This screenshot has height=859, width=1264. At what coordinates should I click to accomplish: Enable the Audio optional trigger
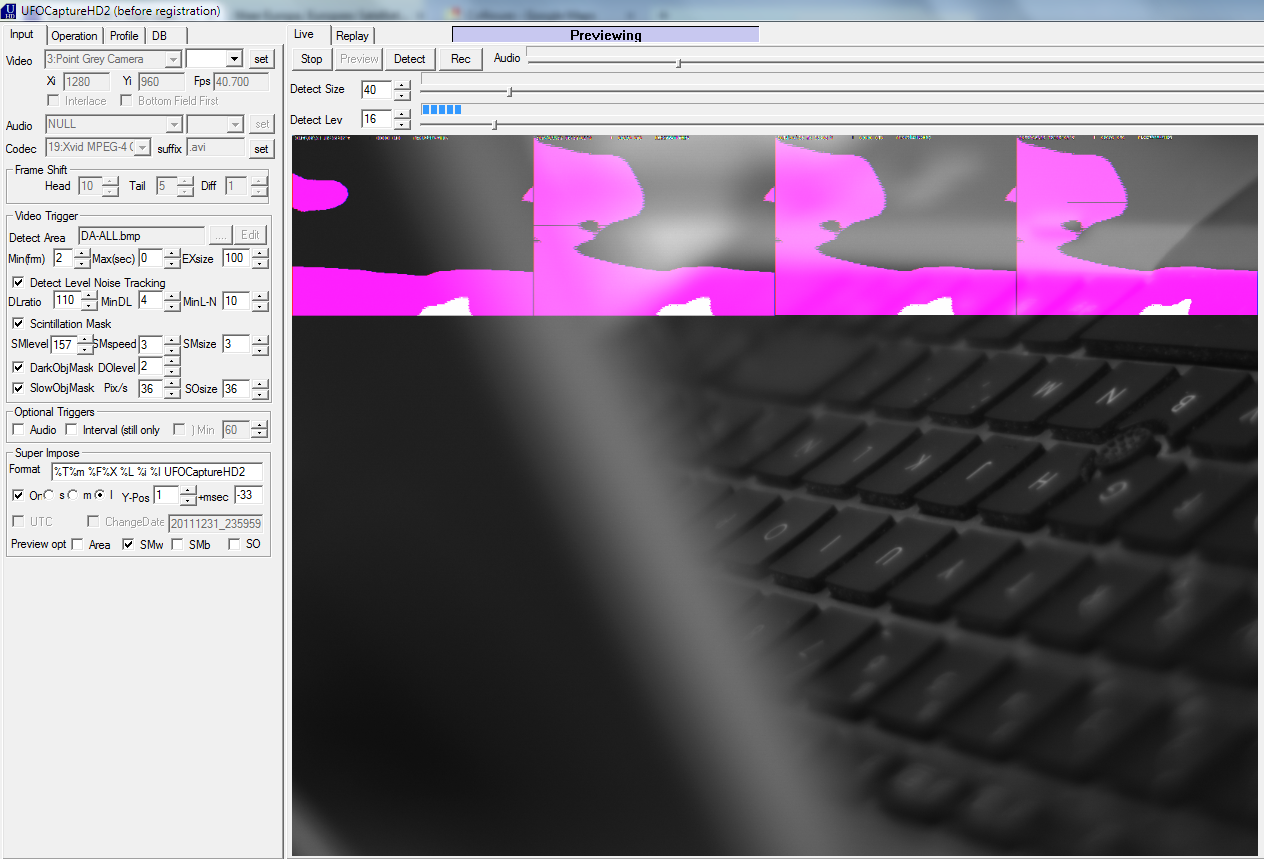[x=17, y=429]
